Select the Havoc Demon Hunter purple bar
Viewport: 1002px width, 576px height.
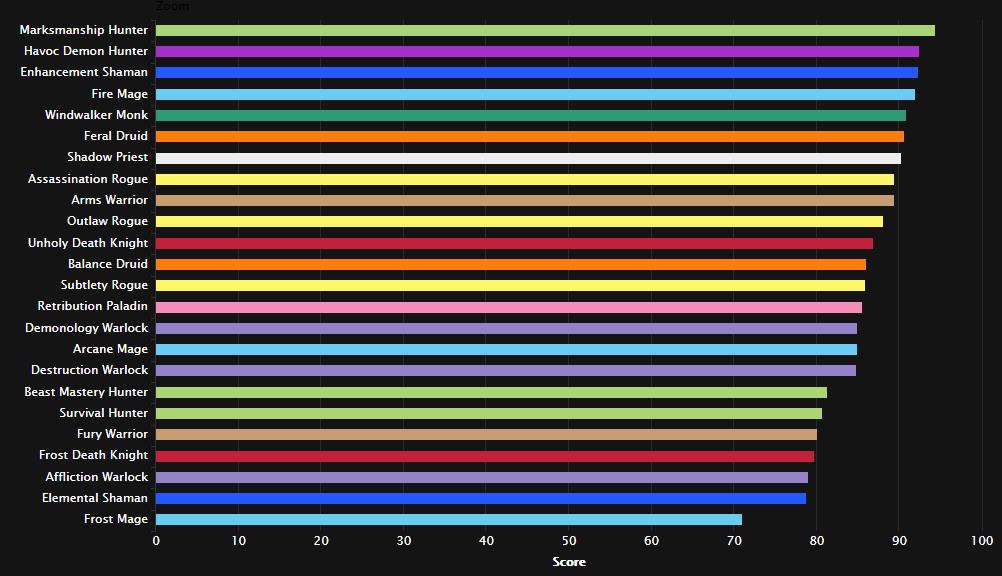coord(537,52)
